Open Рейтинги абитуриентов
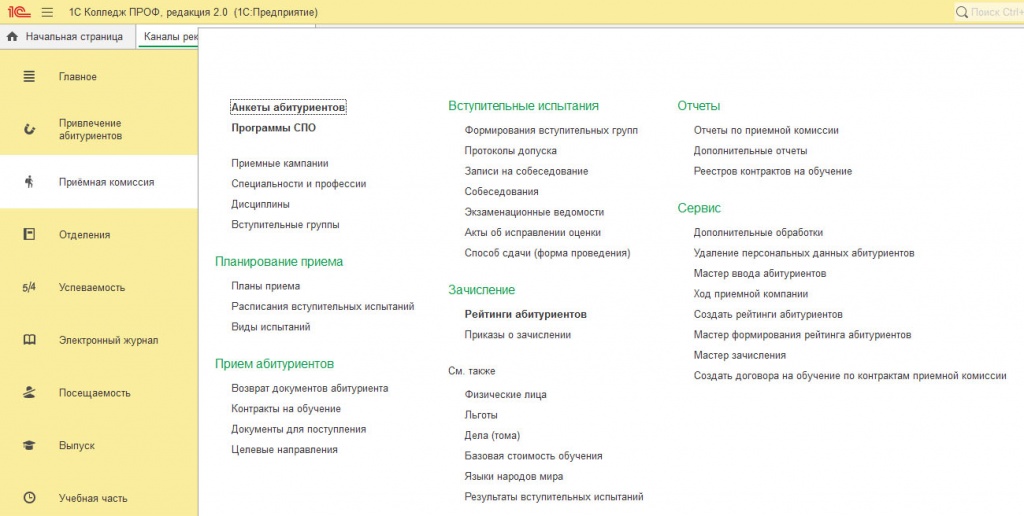The width and height of the screenshot is (1024, 516). [525, 314]
